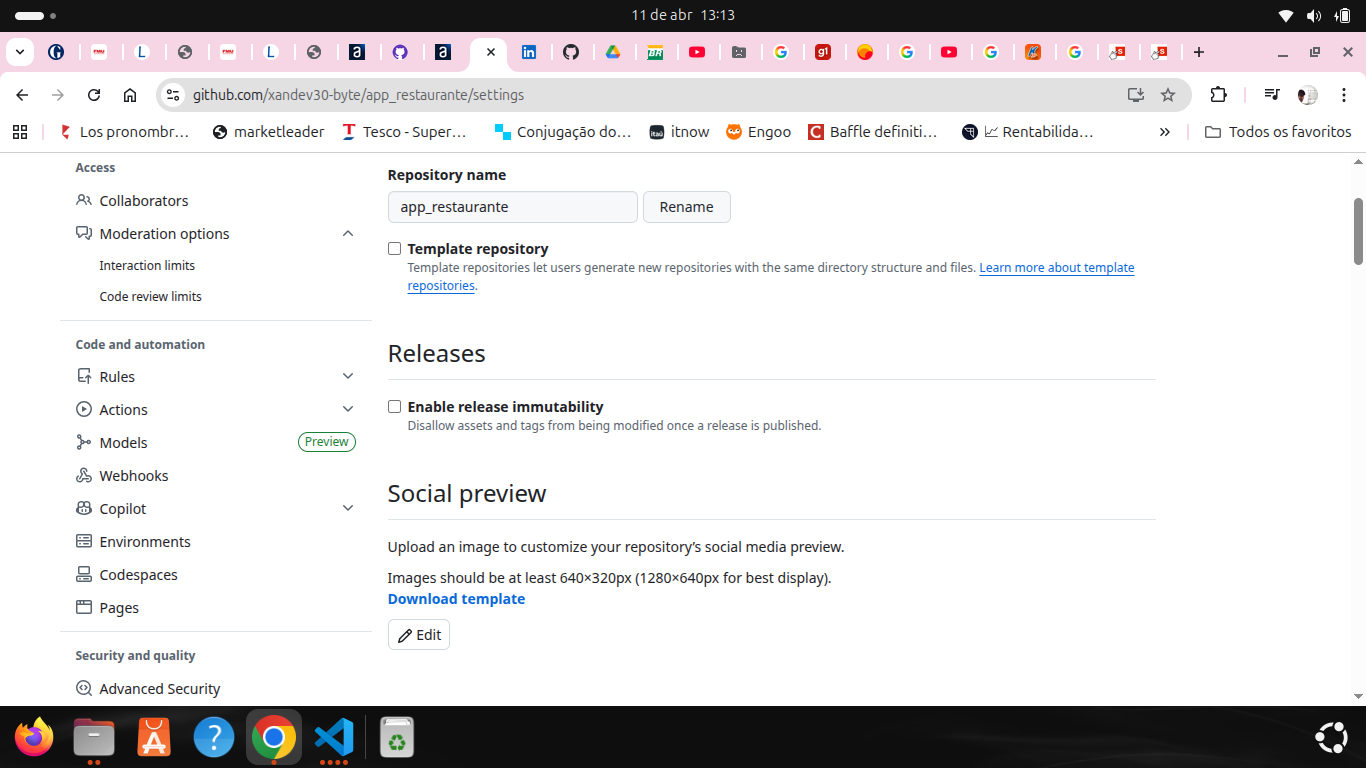The image size is (1366, 768).
Task: Open the Tesco bookmark
Action: 405,132
